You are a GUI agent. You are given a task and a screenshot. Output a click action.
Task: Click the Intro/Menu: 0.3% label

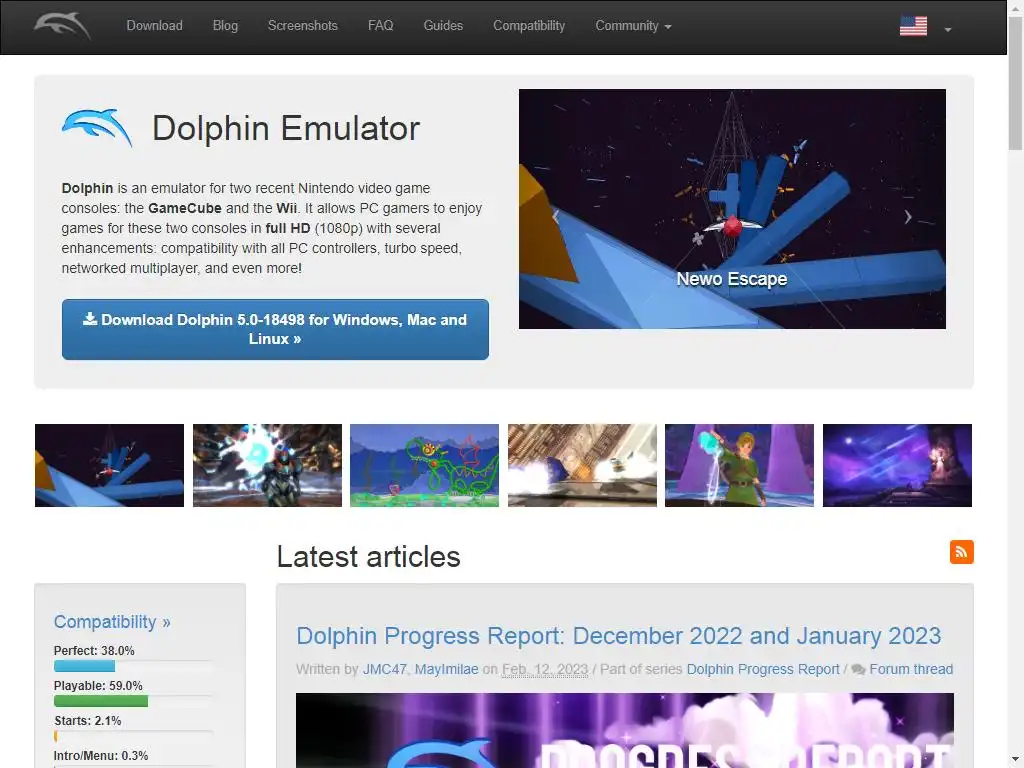[x=101, y=756]
